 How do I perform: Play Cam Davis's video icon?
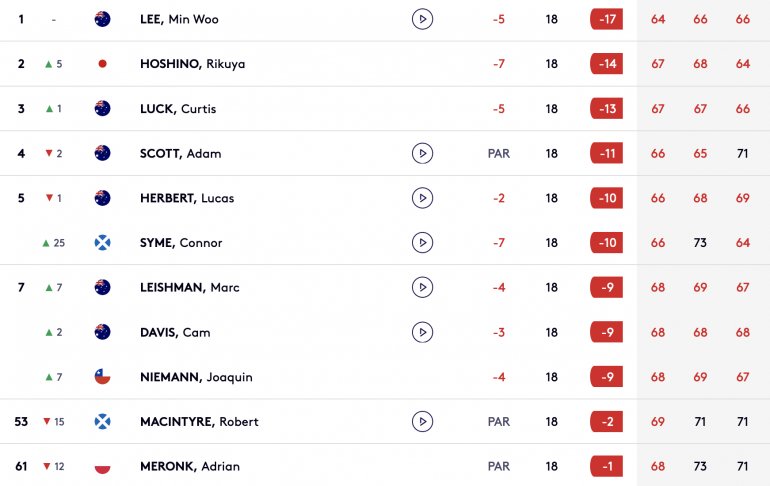coord(422,332)
